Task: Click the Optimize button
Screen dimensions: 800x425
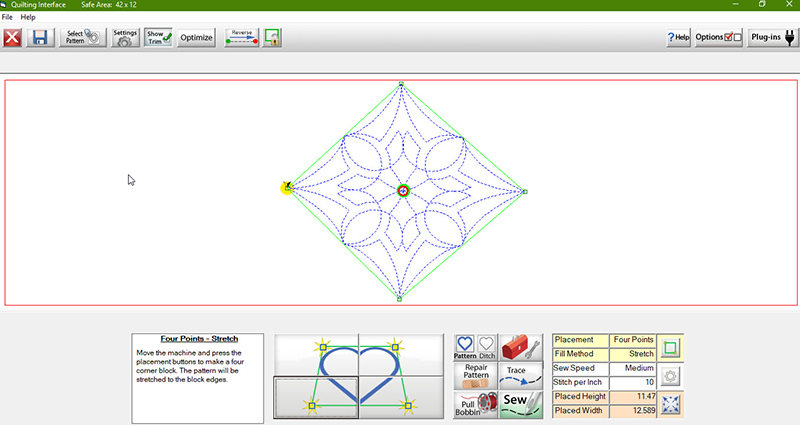Action: point(196,38)
